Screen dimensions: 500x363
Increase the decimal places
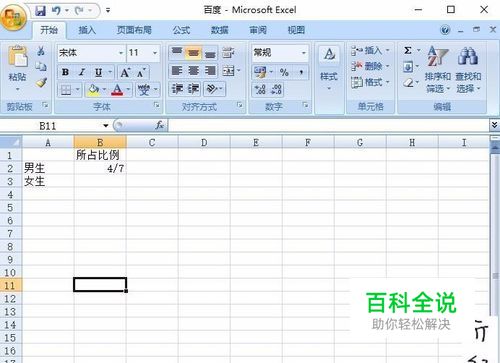[260, 89]
